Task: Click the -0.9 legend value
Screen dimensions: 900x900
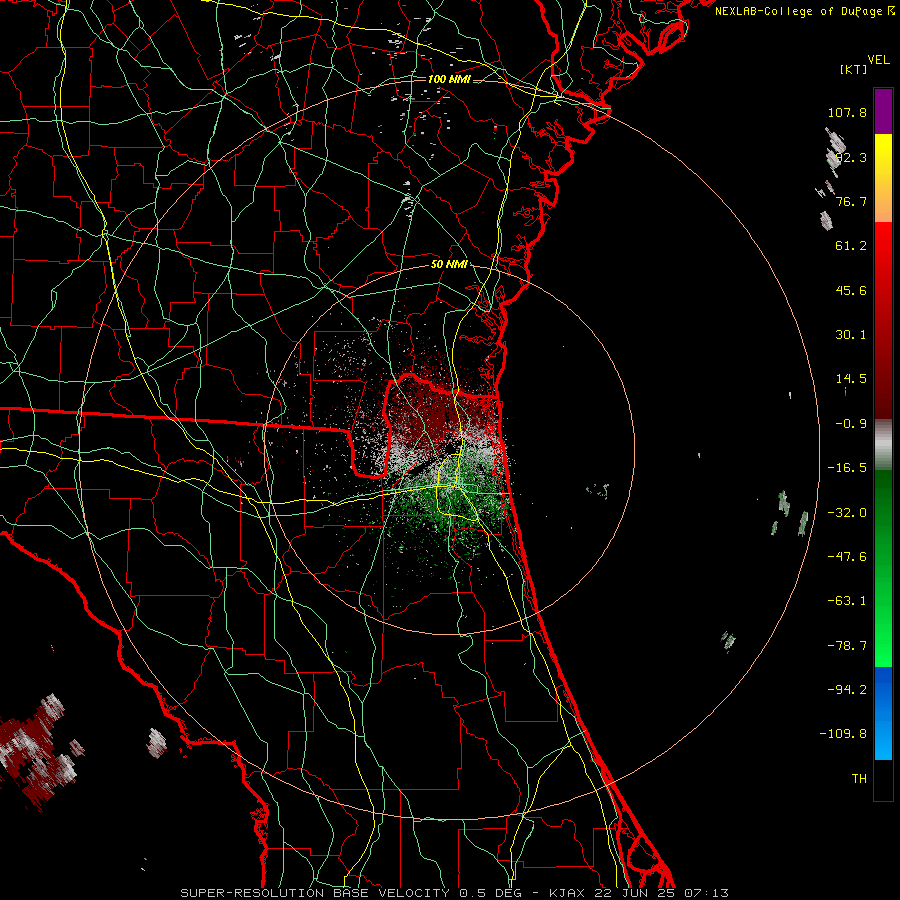Action: pyautogui.click(x=851, y=424)
